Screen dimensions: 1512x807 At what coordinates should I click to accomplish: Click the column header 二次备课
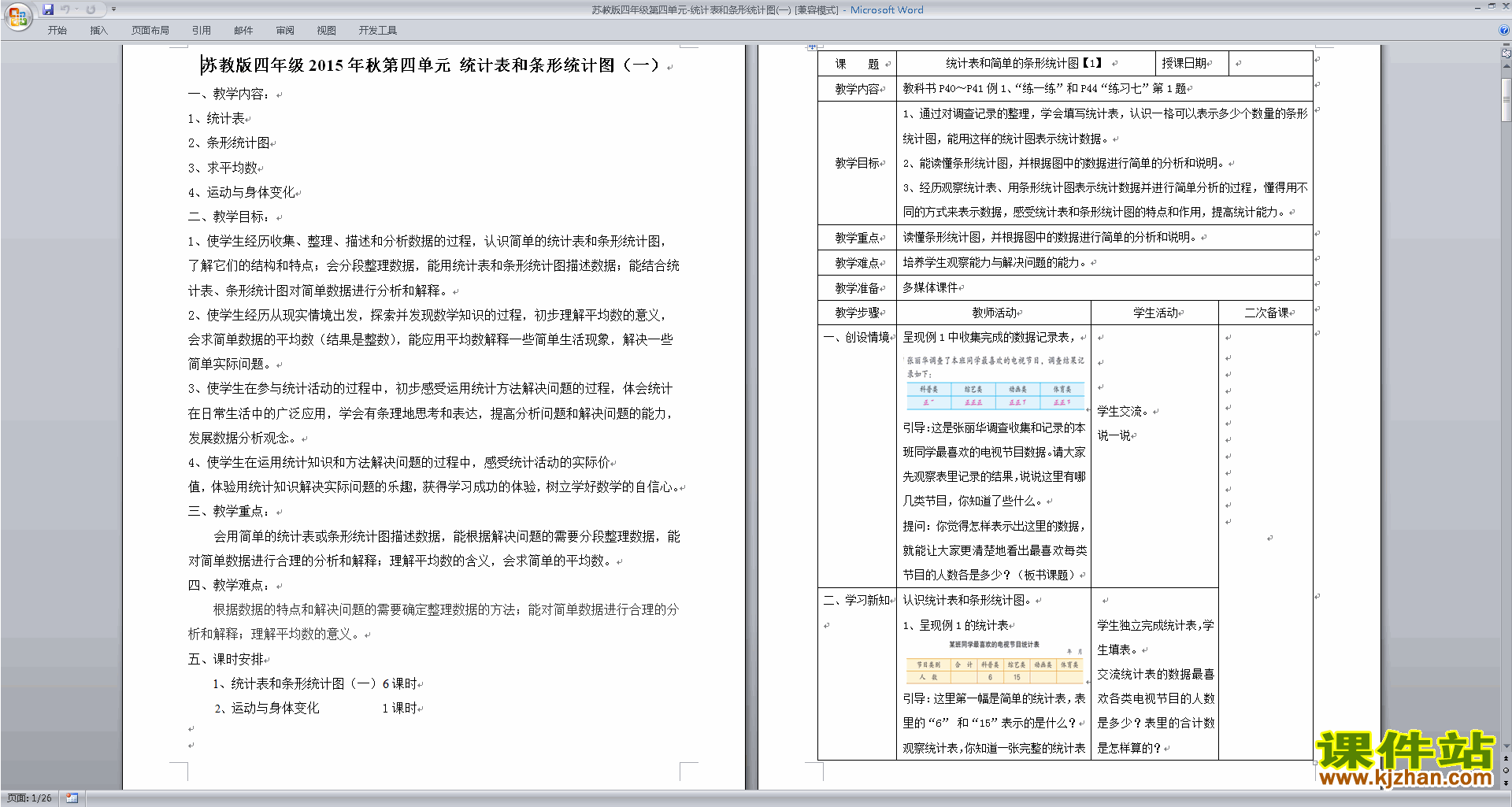pyautogui.click(x=1266, y=313)
